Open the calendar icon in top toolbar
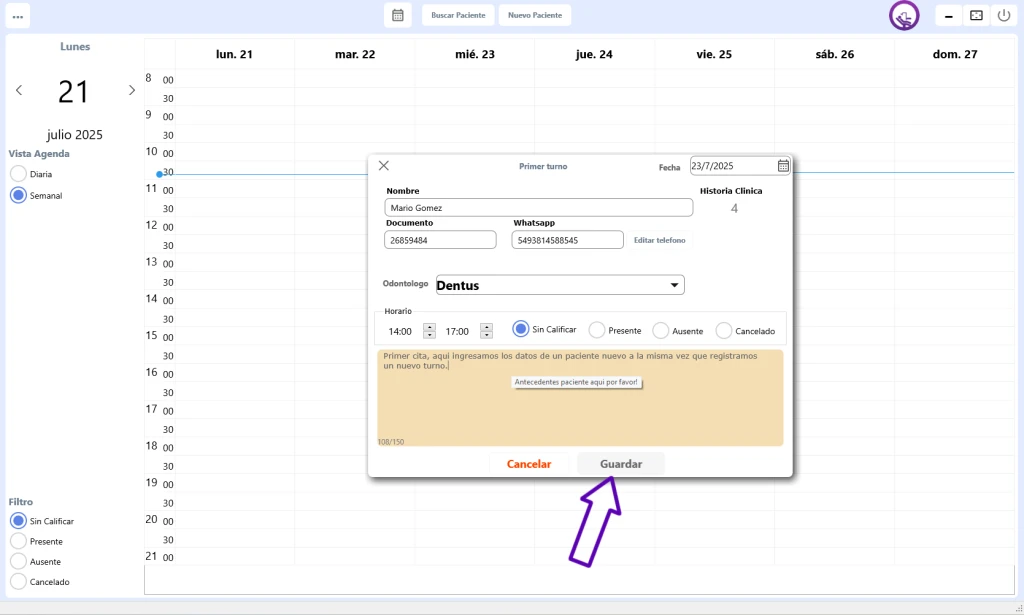This screenshot has width=1024, height=615. tap(398, 15)
